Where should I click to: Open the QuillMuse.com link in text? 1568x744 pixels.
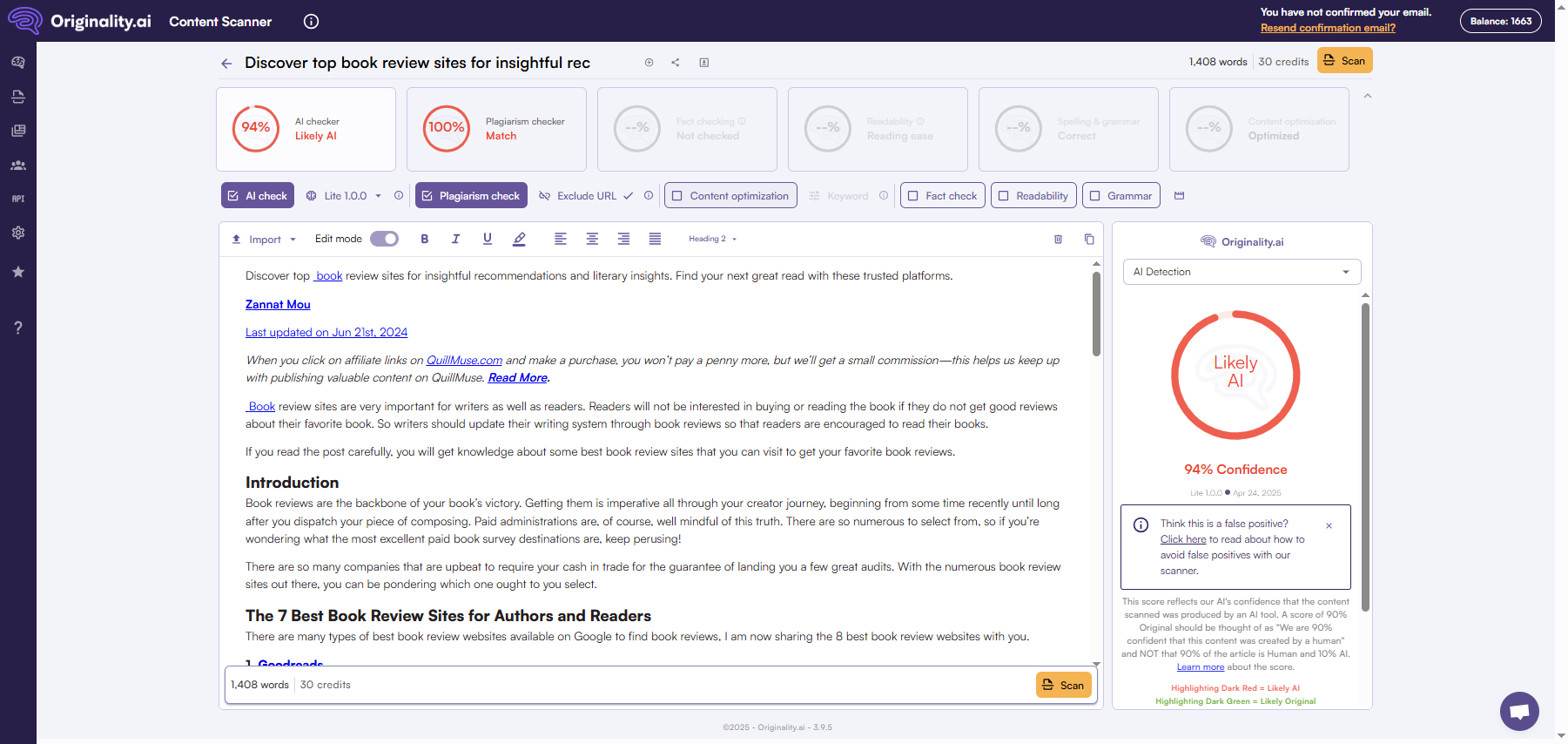coord(464,360)
